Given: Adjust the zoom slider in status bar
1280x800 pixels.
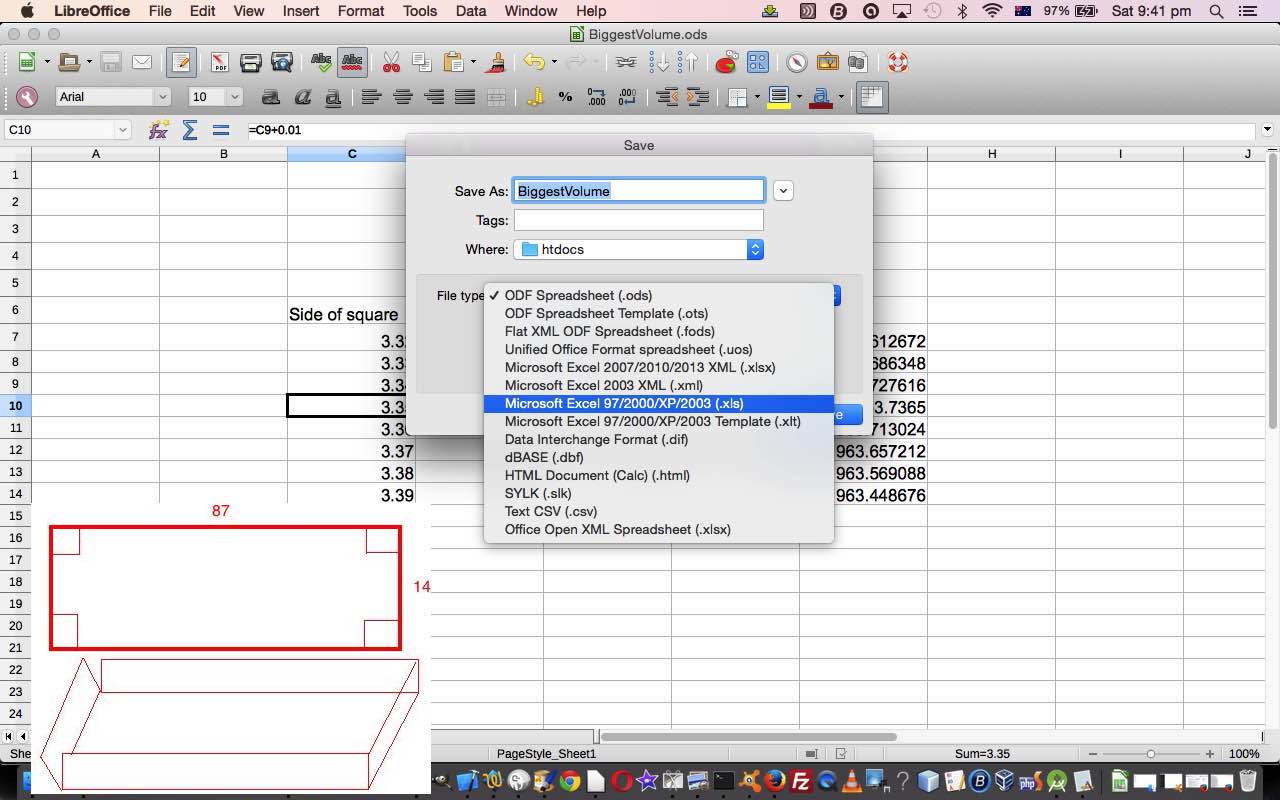Looking at the screenshot, I should pos(1151,754).
